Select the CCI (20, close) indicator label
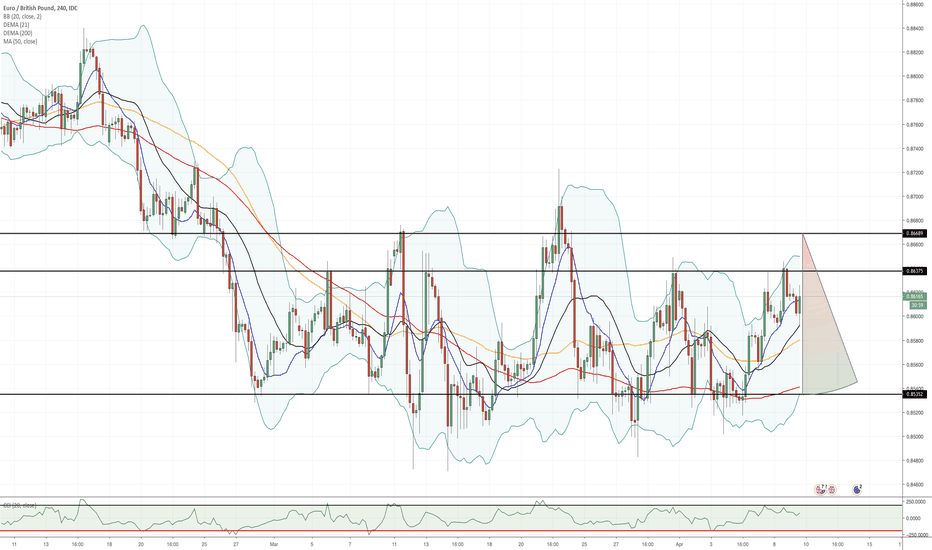This screenshot has width=932, height=550. (20, 505)
